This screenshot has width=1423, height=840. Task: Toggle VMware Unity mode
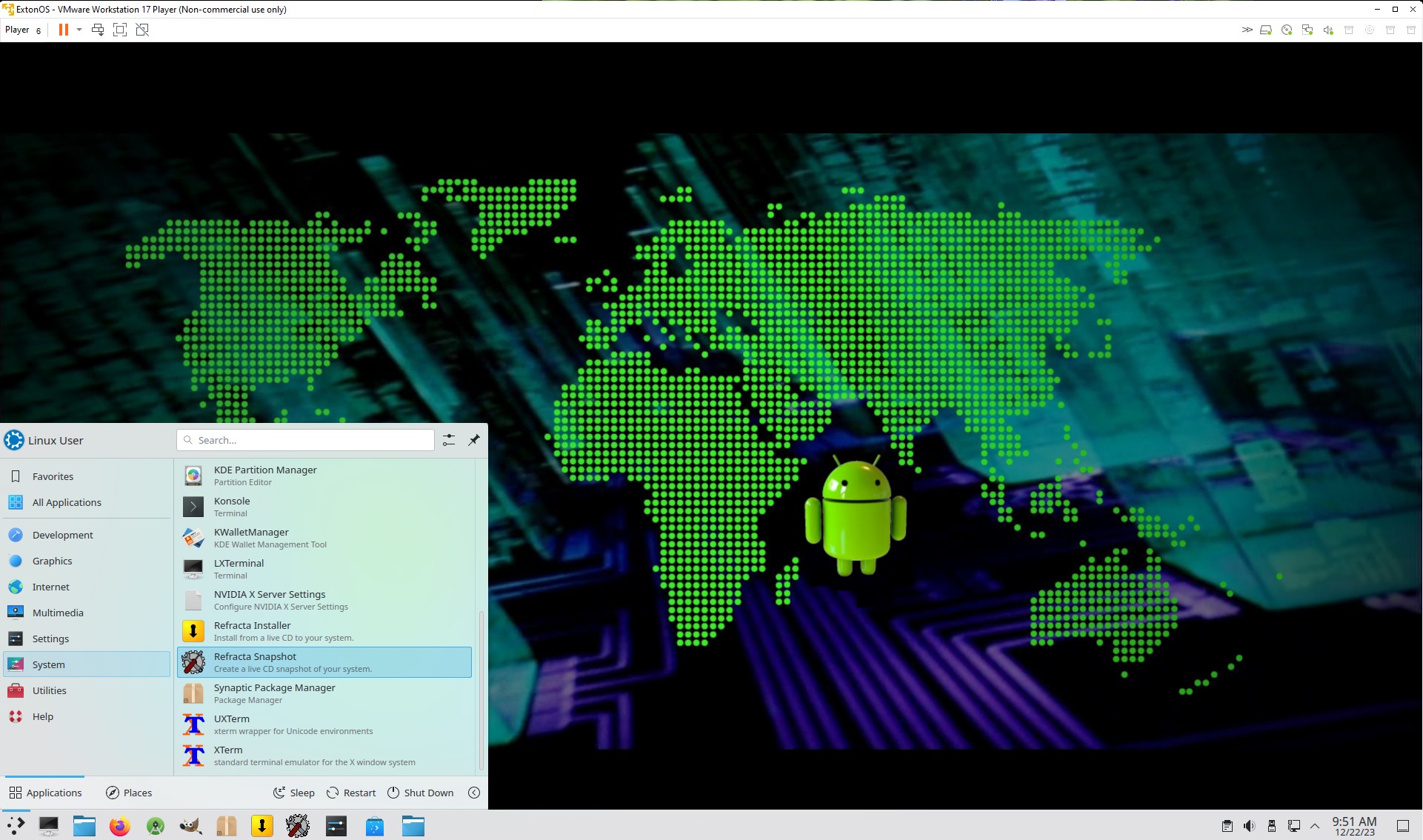point(142,30)
